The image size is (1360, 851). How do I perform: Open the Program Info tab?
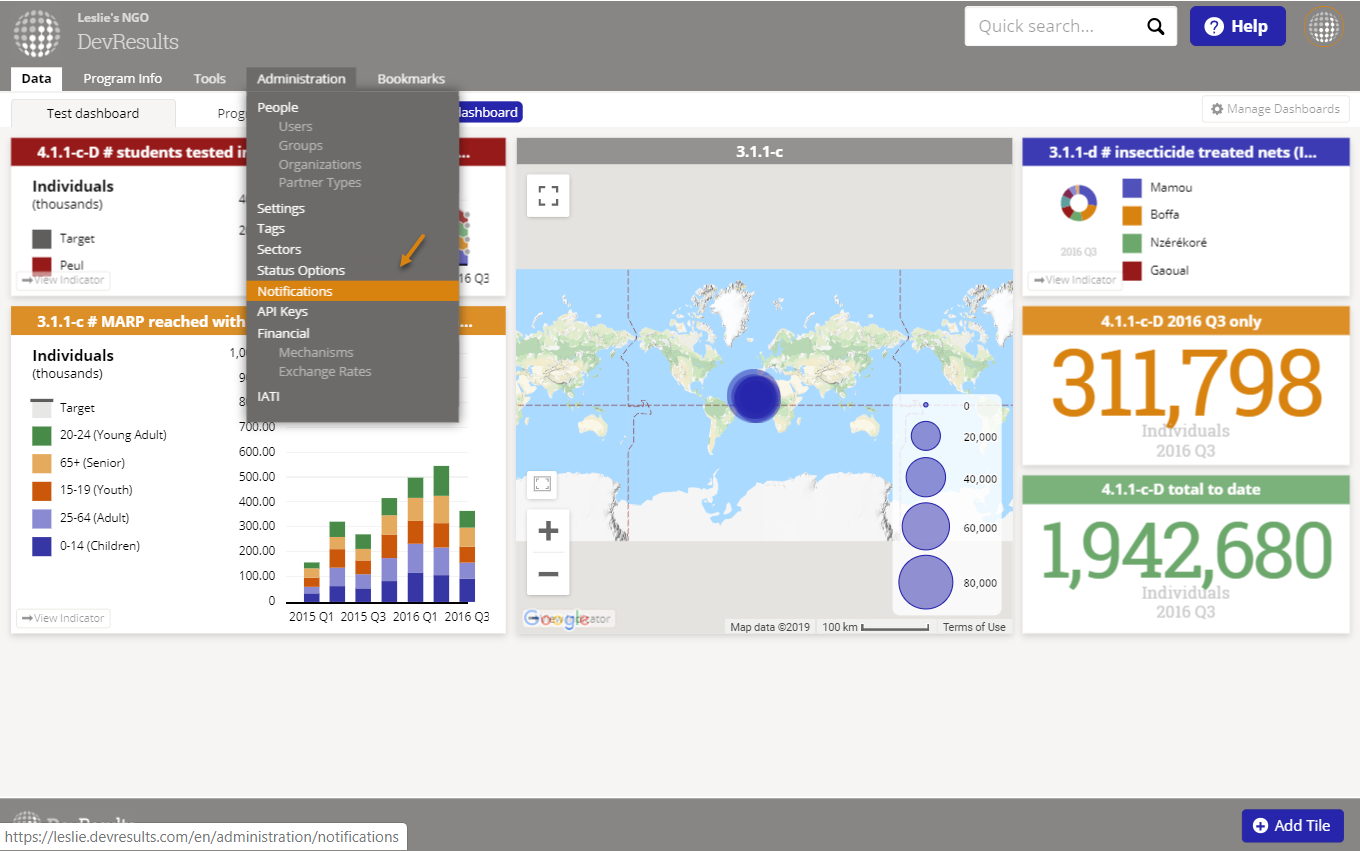coord(122,79)
